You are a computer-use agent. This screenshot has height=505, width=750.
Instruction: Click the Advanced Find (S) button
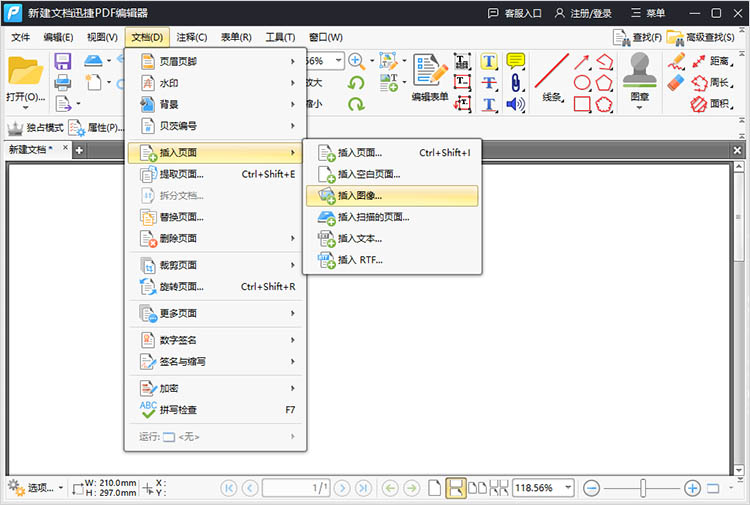[701, 37]
